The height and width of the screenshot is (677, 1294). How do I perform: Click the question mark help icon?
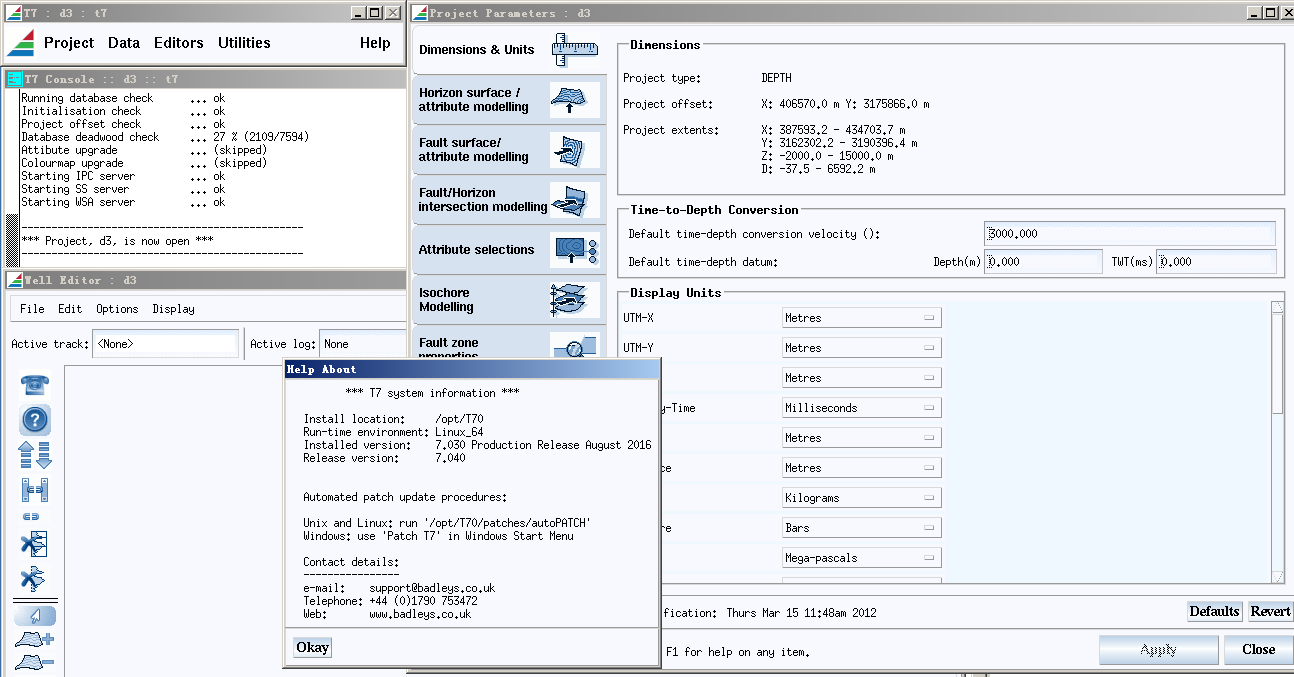coord(35,420)
